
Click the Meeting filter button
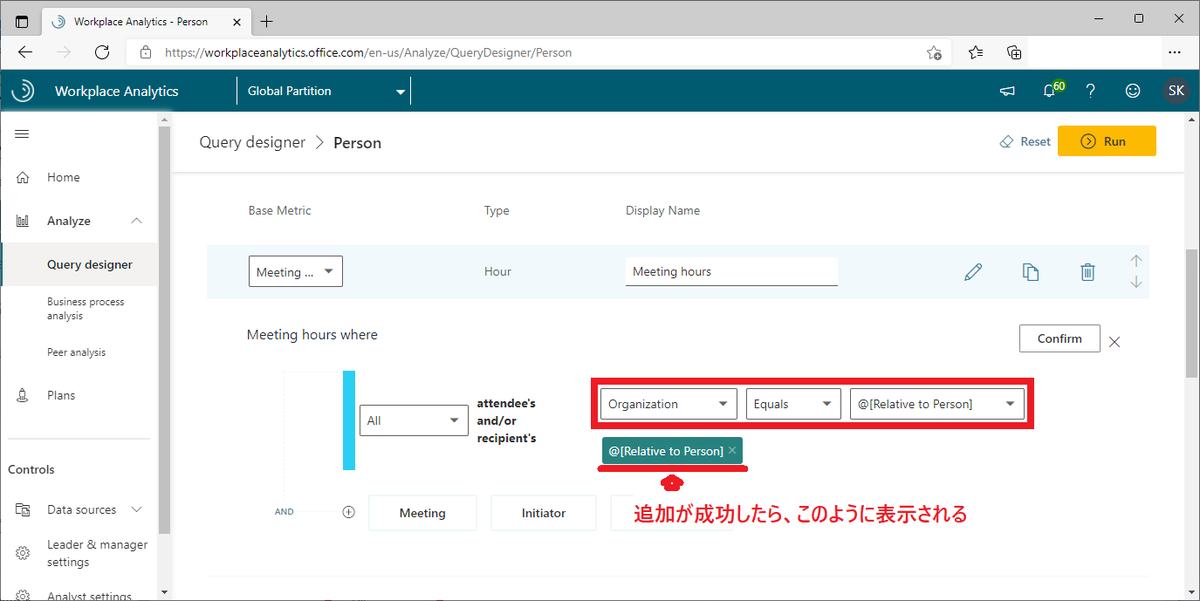pos(422,513)
